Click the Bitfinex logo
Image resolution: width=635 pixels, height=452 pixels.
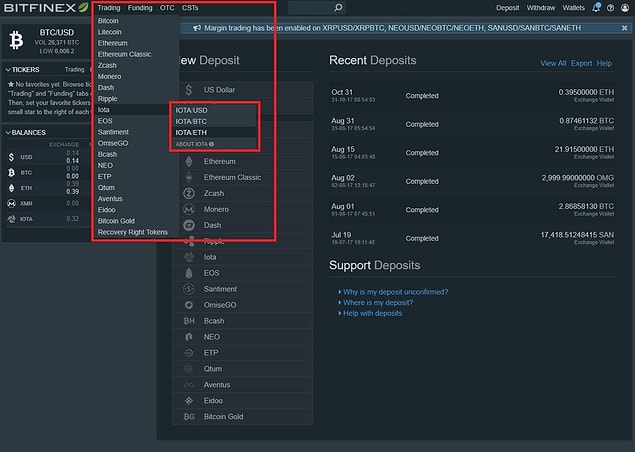pos(46,8)
